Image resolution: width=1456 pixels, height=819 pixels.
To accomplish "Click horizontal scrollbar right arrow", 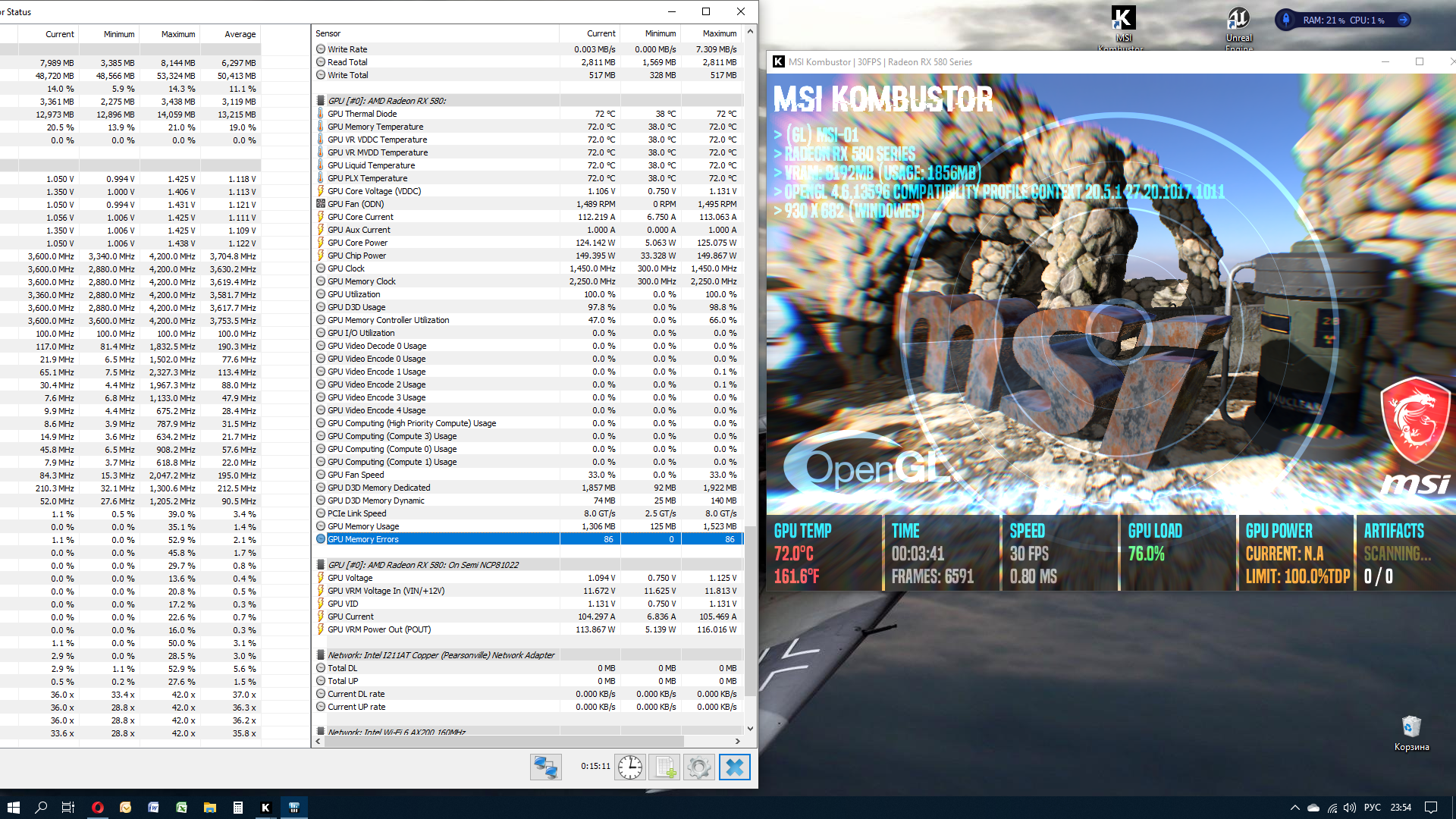I will (x=737, y=741).
